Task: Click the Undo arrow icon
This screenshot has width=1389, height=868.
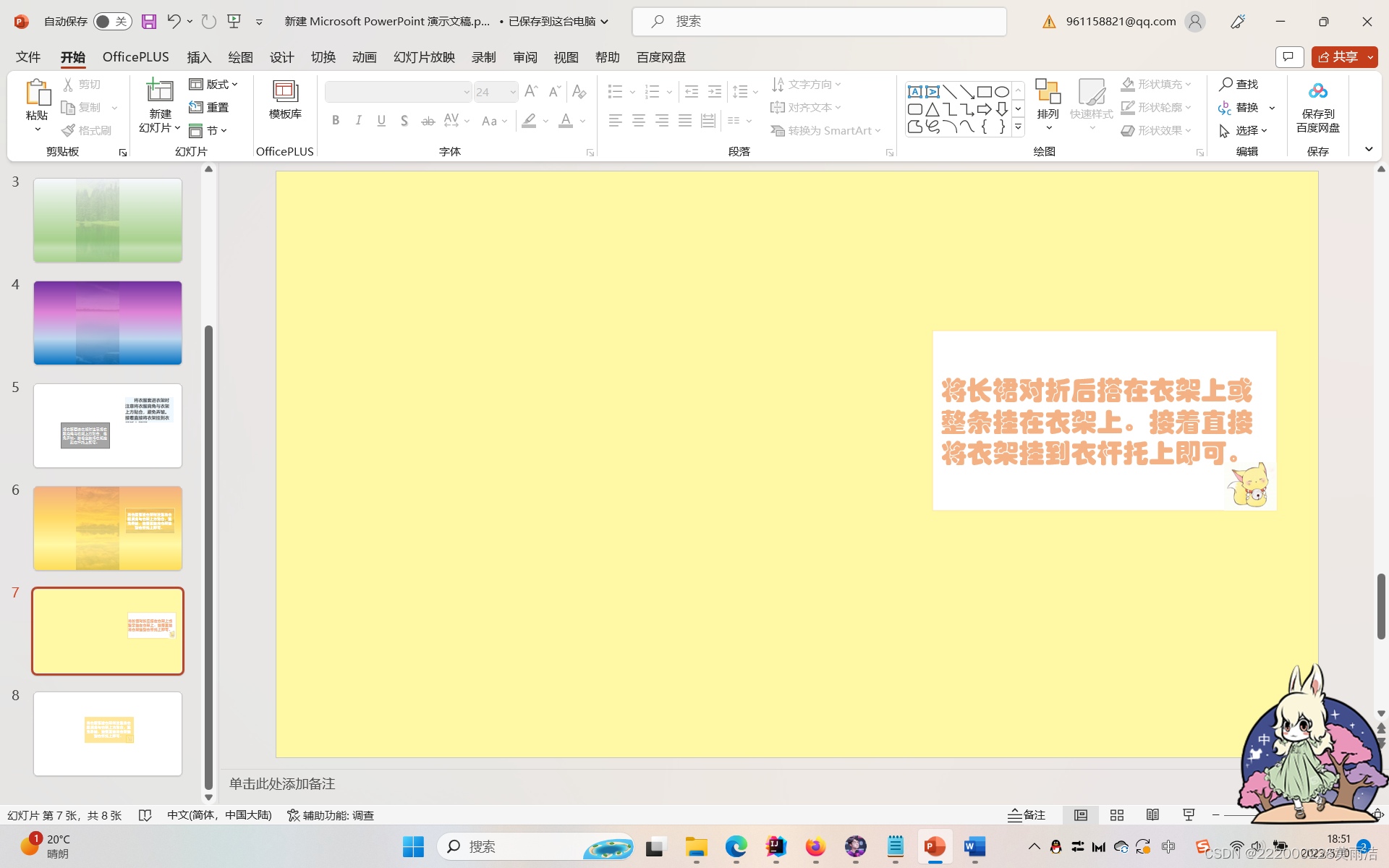Action: point(174,22)
